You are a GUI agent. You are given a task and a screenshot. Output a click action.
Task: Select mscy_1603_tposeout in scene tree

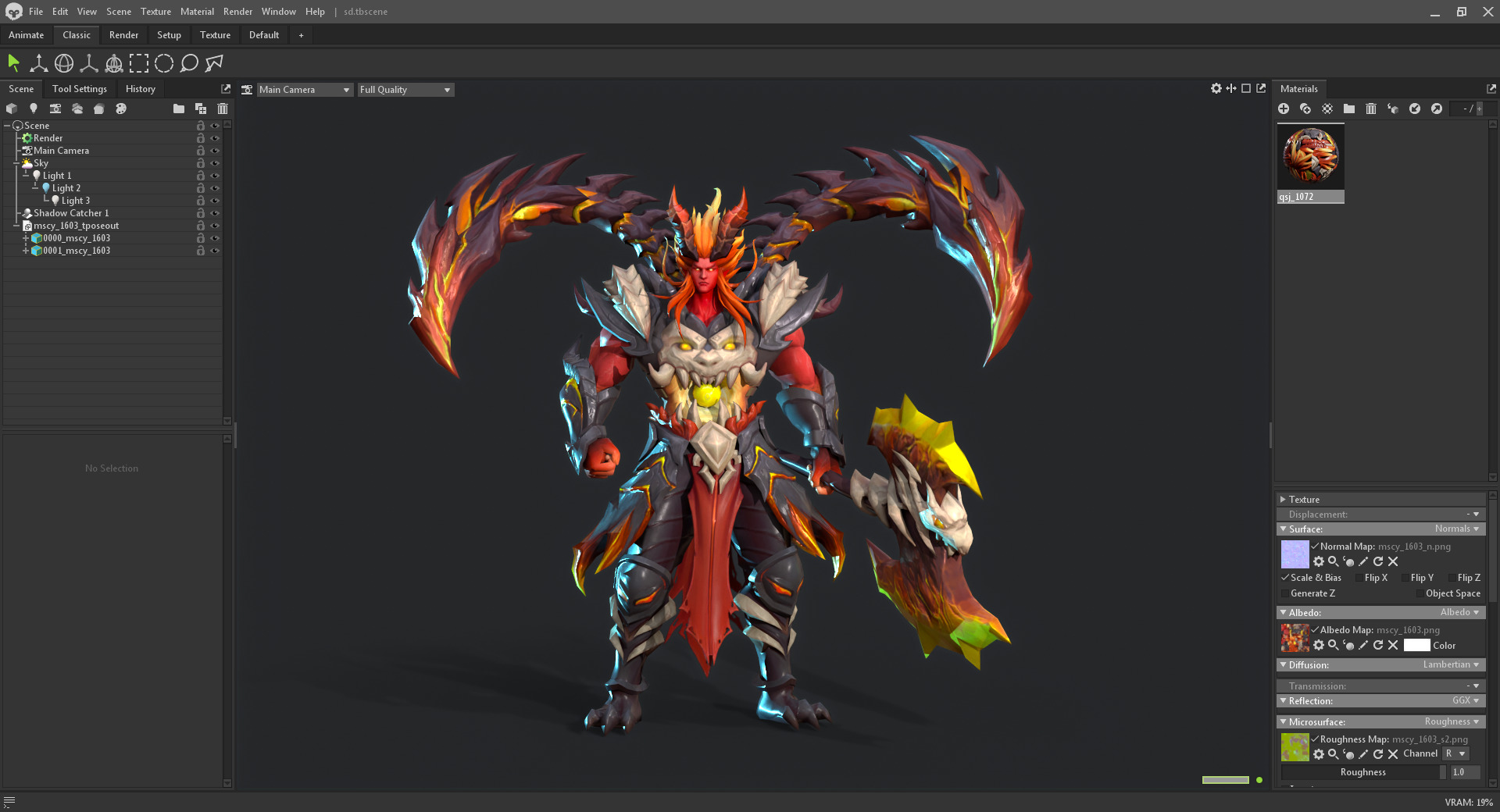coord(76,226)
